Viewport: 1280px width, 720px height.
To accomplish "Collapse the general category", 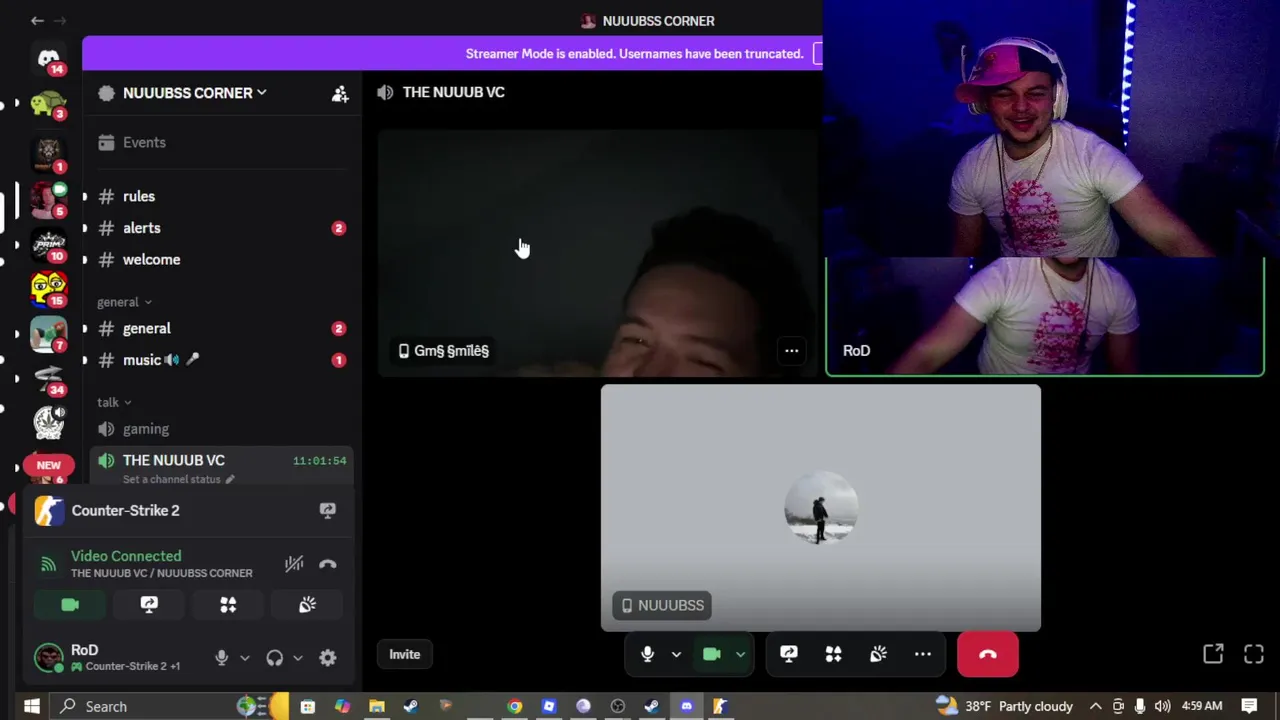I will pyautogui.click(x=124, y=302).
